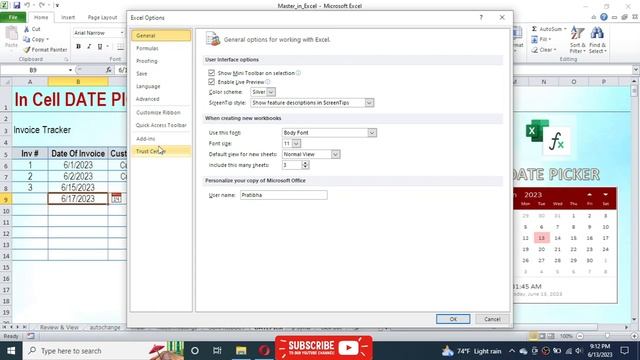Open Task View on taskbar
Screen dimensions: 640x360
click(217, 351)
